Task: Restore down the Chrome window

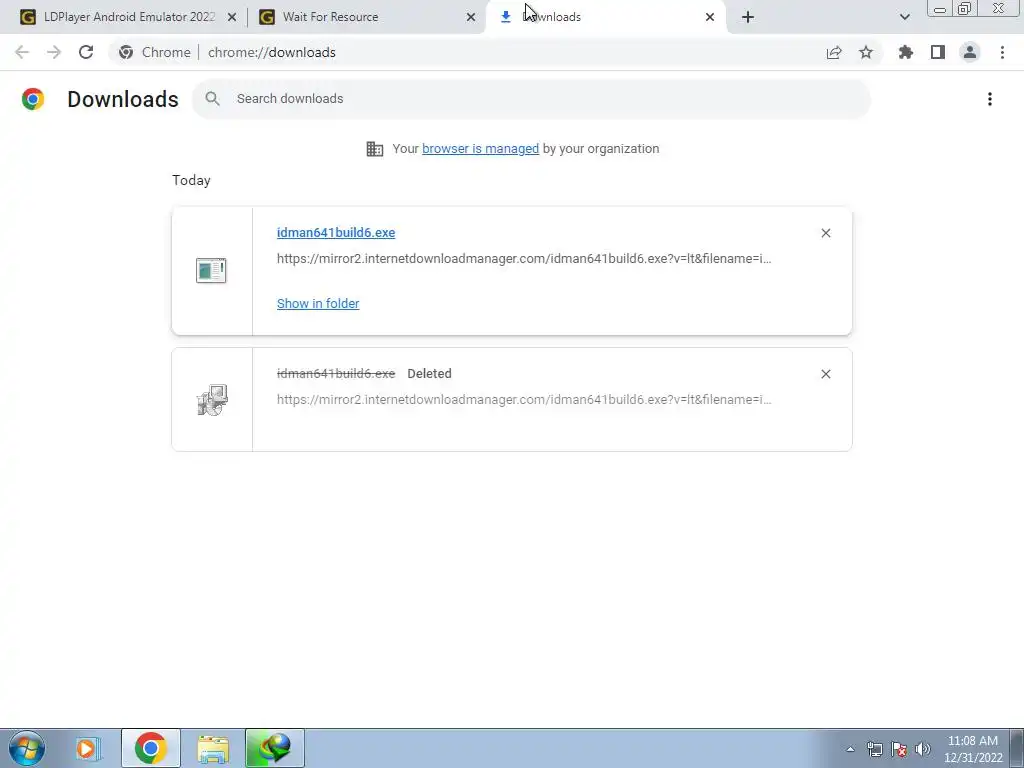Action: click(x=965, y=9)
